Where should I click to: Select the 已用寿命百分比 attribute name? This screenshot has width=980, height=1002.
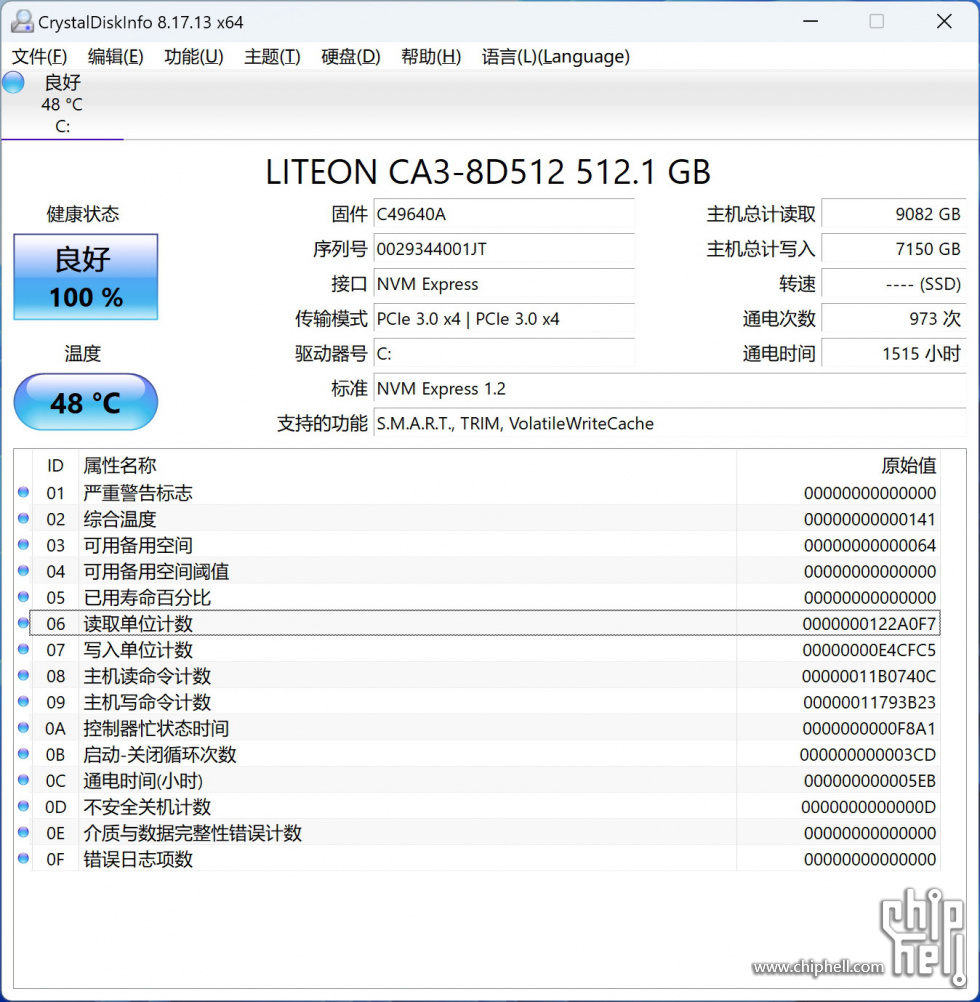click(147, 597)
